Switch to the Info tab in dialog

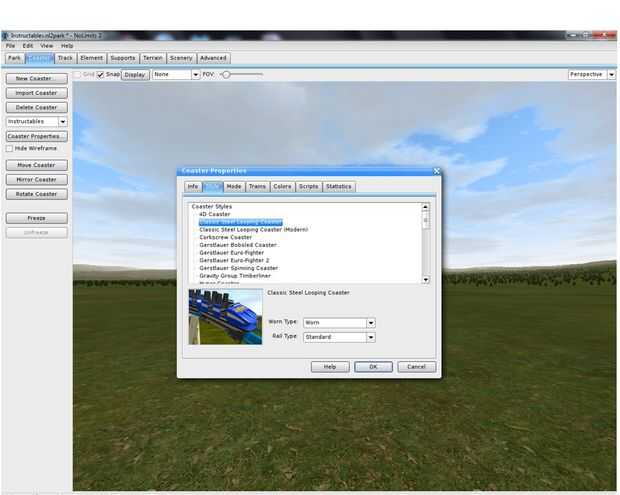(193, 187)
